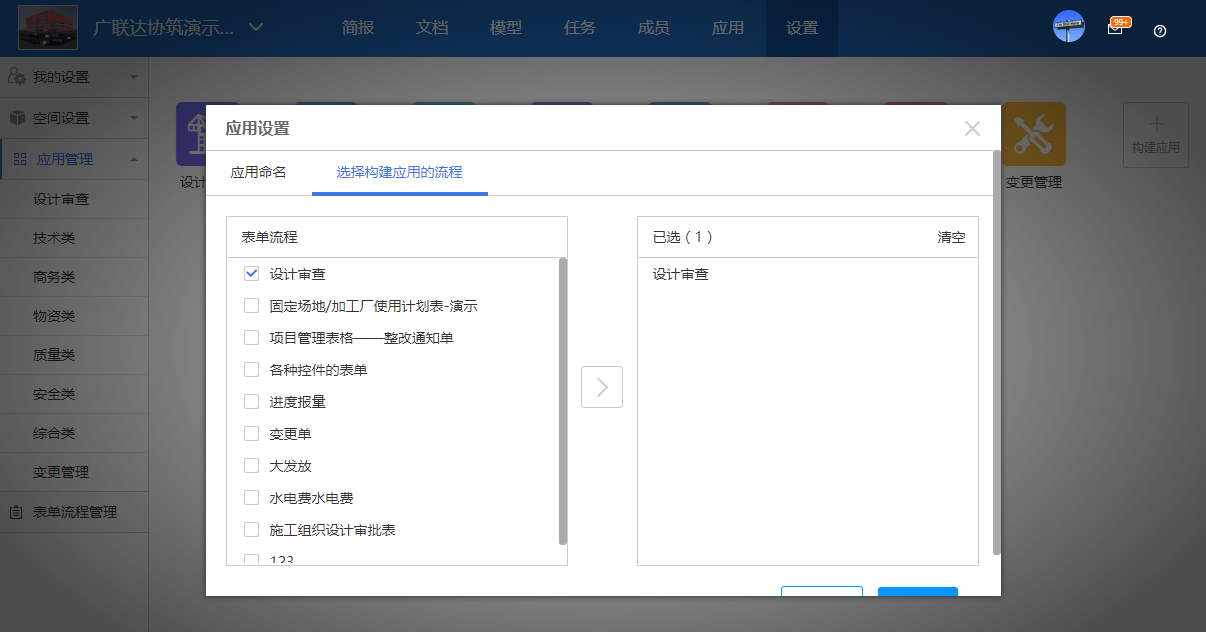The width and height of the screenshot is (1206, 632).
Task: Tick the 施工组织设计审批表 checkbox
Action: (x=252, y=530)
